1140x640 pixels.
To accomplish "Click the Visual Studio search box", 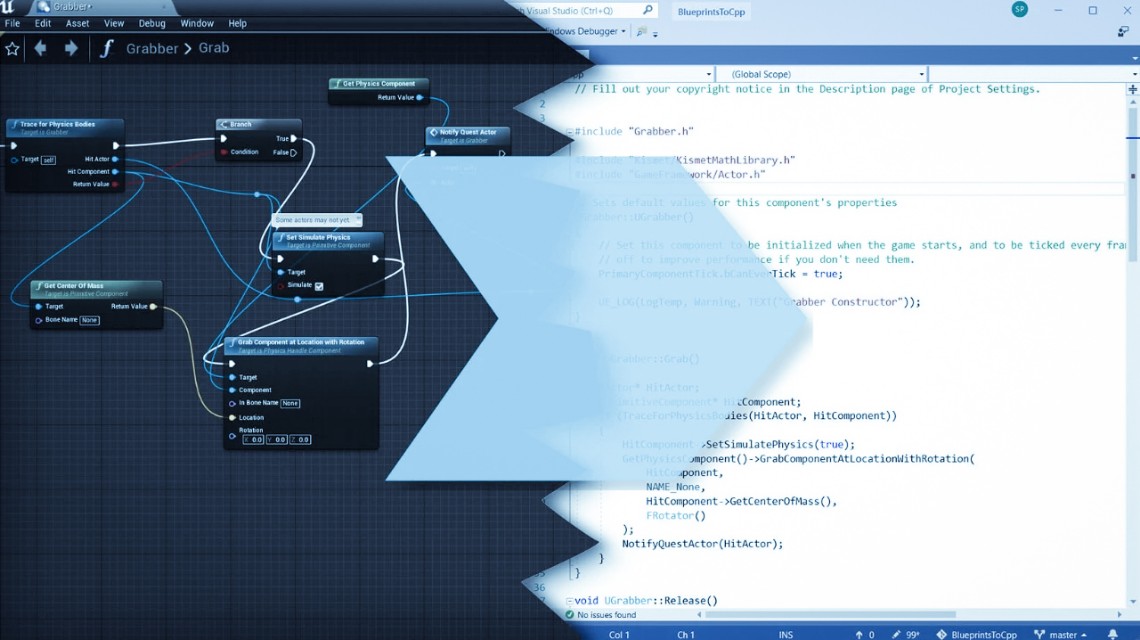I will (584, 10).
